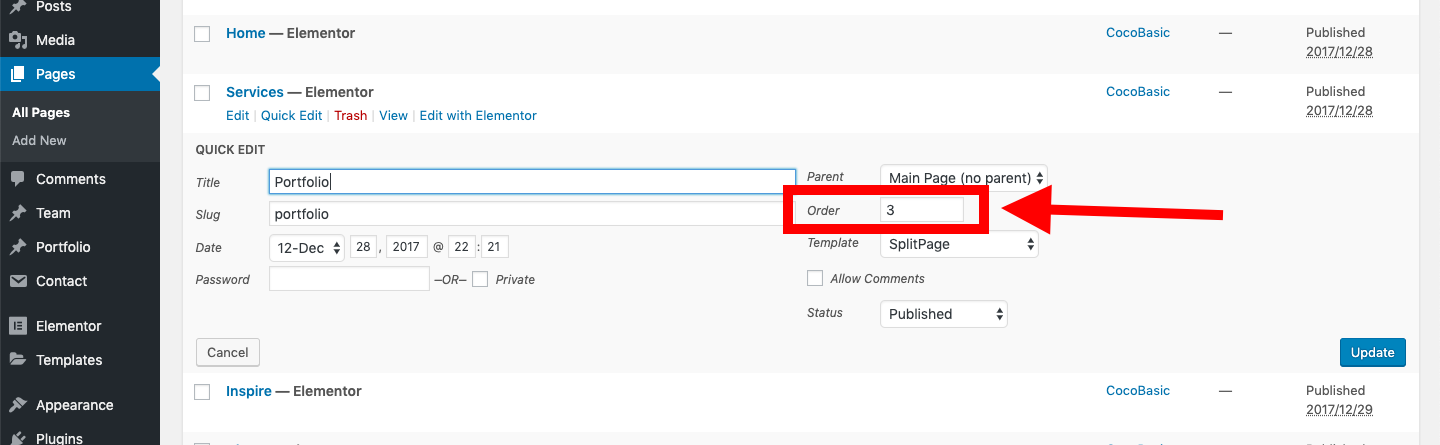Click the Portfolio pushpin icon

[x=17, y=247]
